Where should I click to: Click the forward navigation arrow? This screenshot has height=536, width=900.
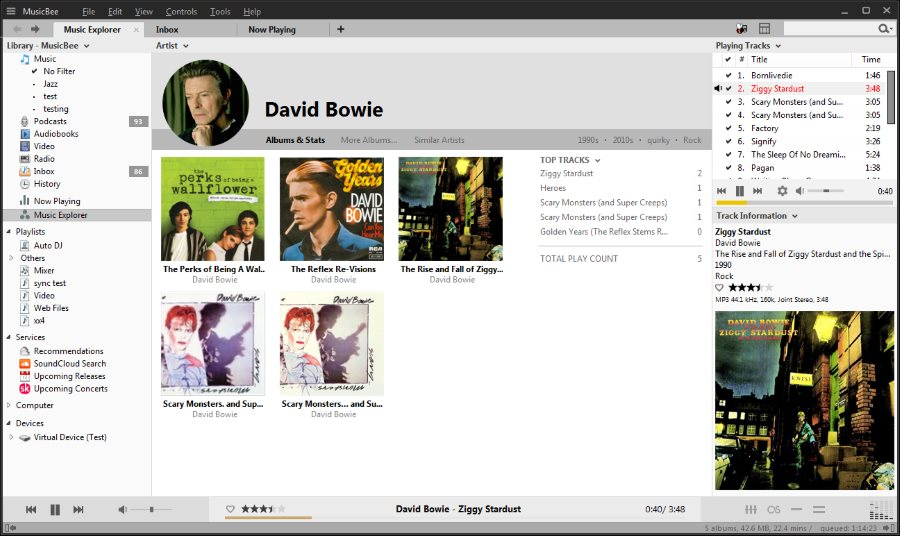point(35,29)
